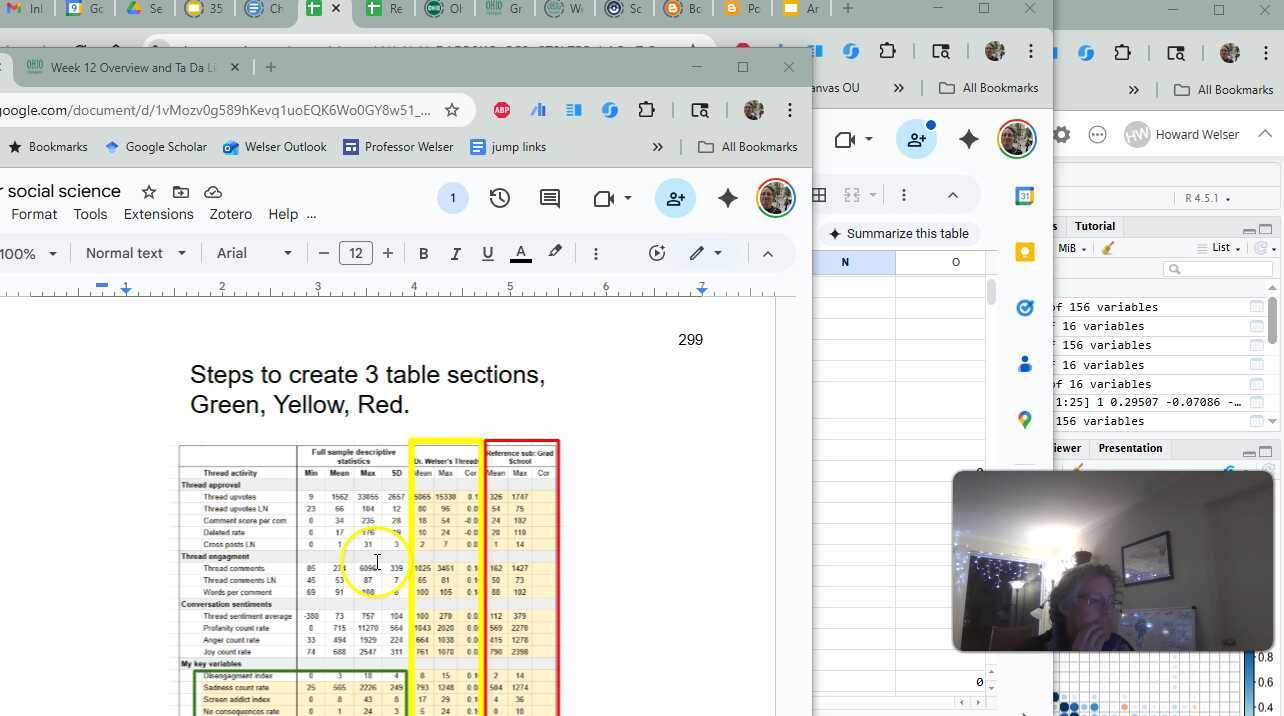Viewport: 1284px width, 716px height.
Task: Open Professor Welser bookmark
Action: click(398, 147)
